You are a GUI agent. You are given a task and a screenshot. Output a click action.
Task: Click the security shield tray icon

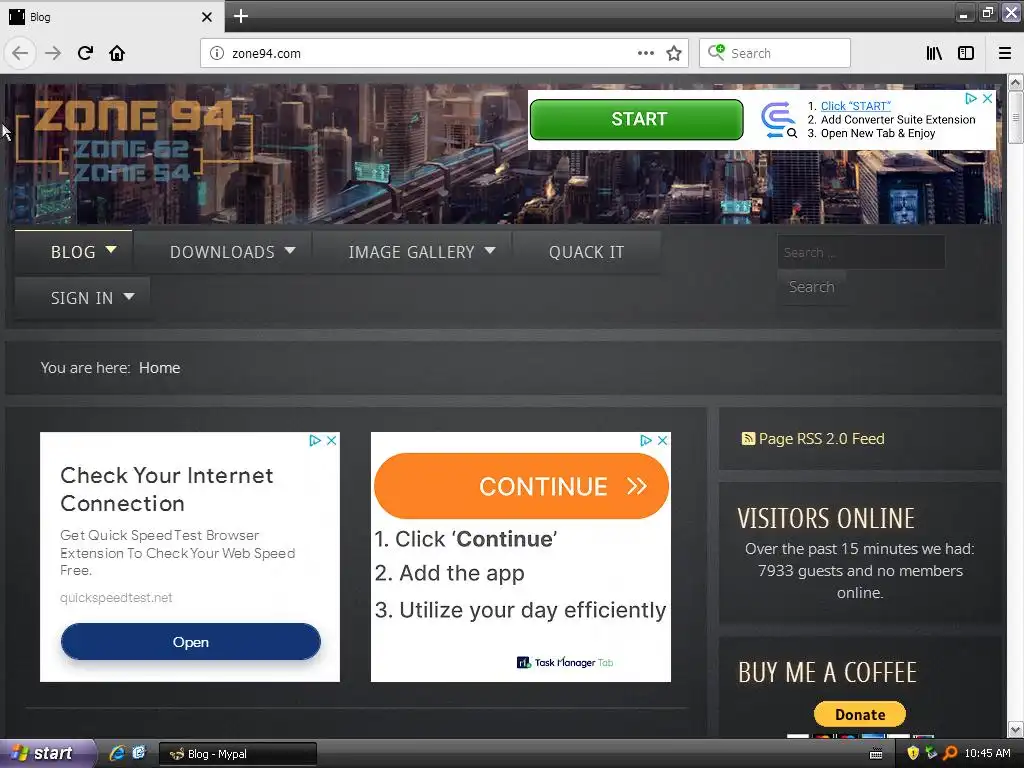(914, 753)
